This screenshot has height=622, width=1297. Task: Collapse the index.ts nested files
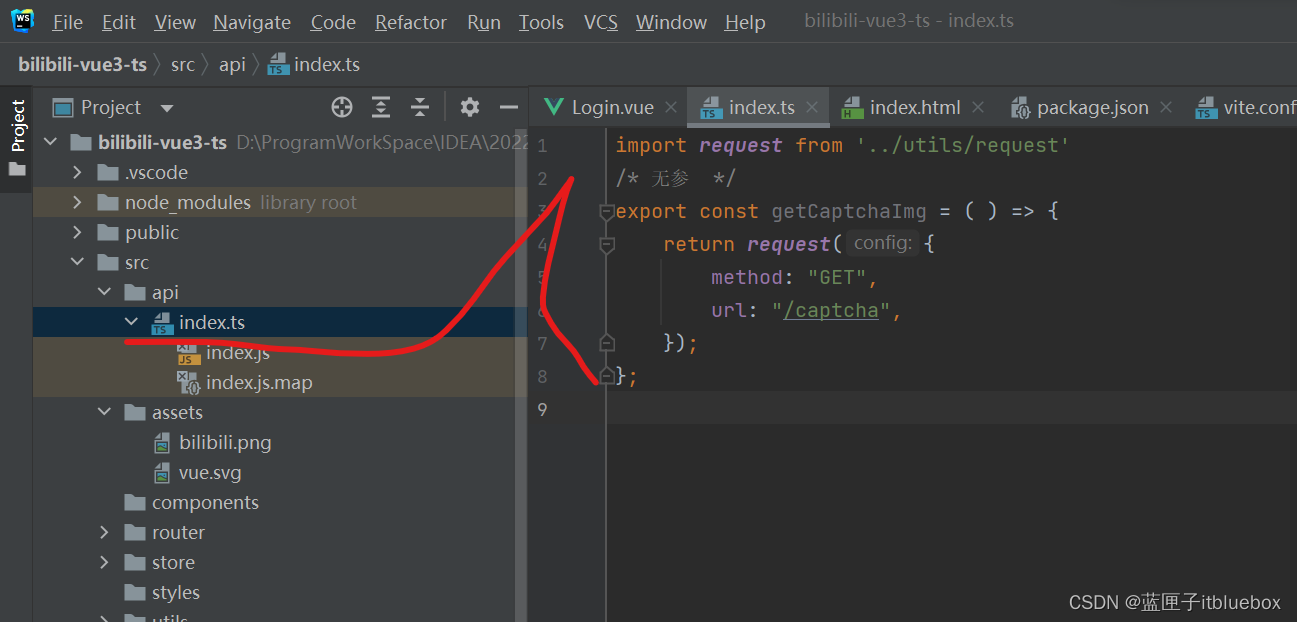click(132, 323)
